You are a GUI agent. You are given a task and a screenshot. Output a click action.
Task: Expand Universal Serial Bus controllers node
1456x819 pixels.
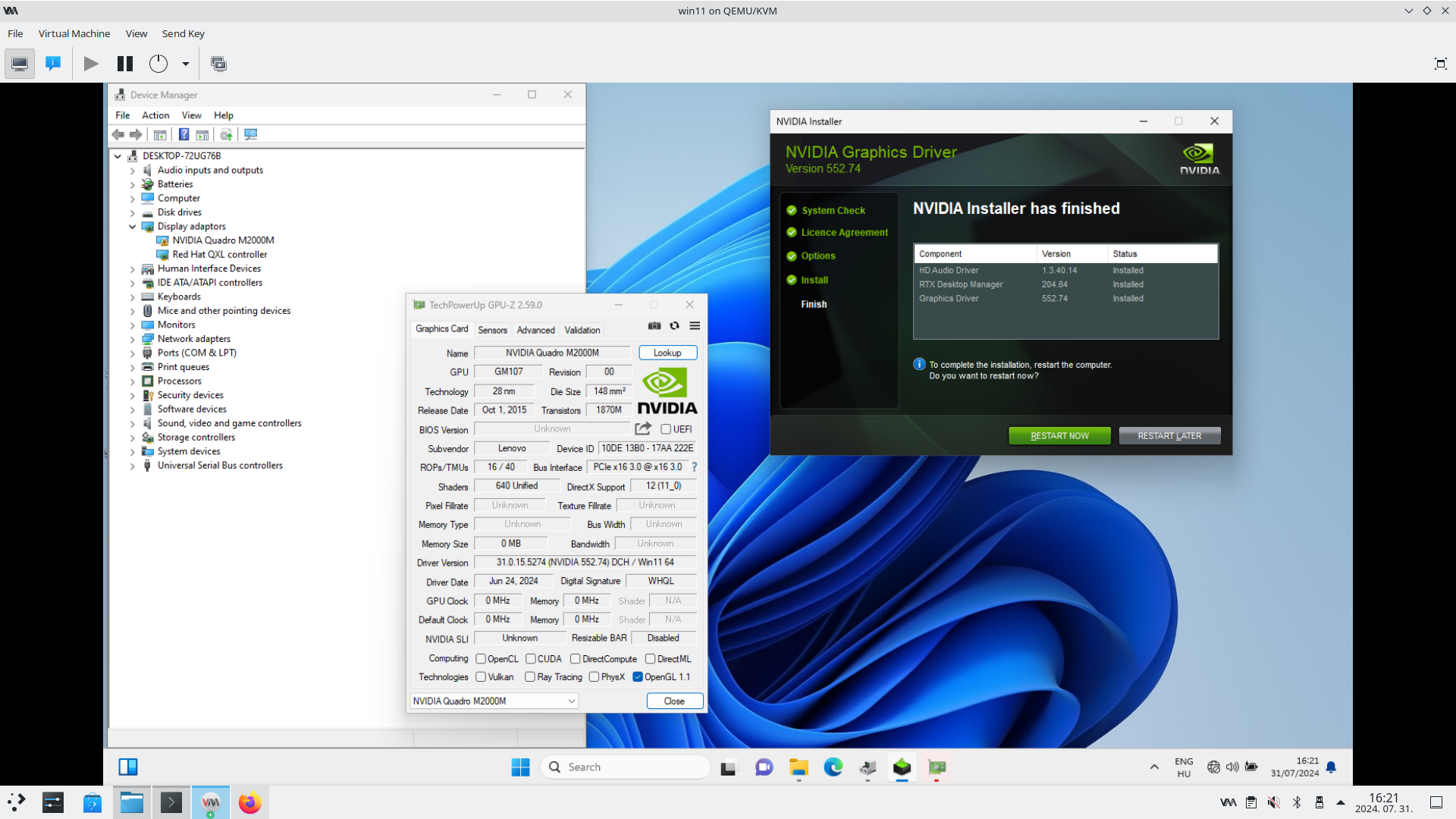(x=133, y=466)
